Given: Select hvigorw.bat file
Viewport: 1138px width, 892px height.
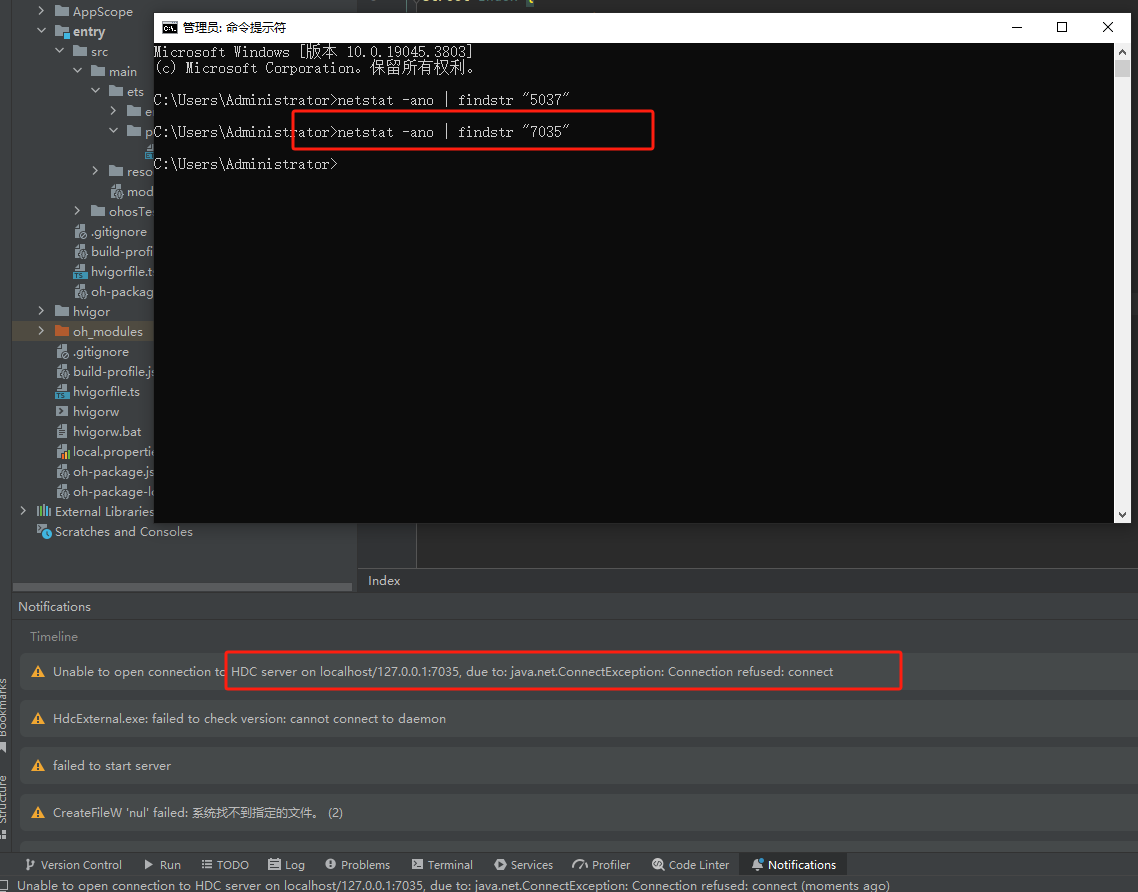Looking at the screenshot, I should click(107, 431).
